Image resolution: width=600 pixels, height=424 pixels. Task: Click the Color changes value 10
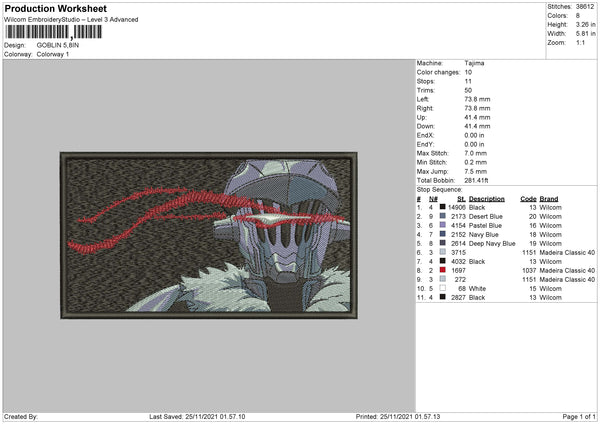pos(468,72)
